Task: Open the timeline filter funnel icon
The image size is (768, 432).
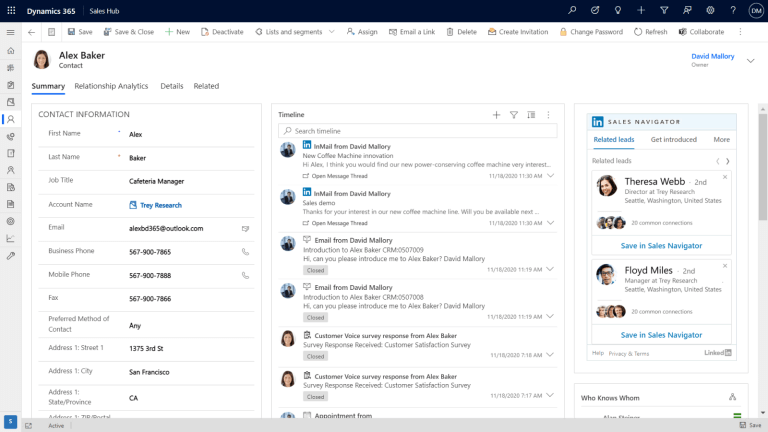Action: coord(514,115)
